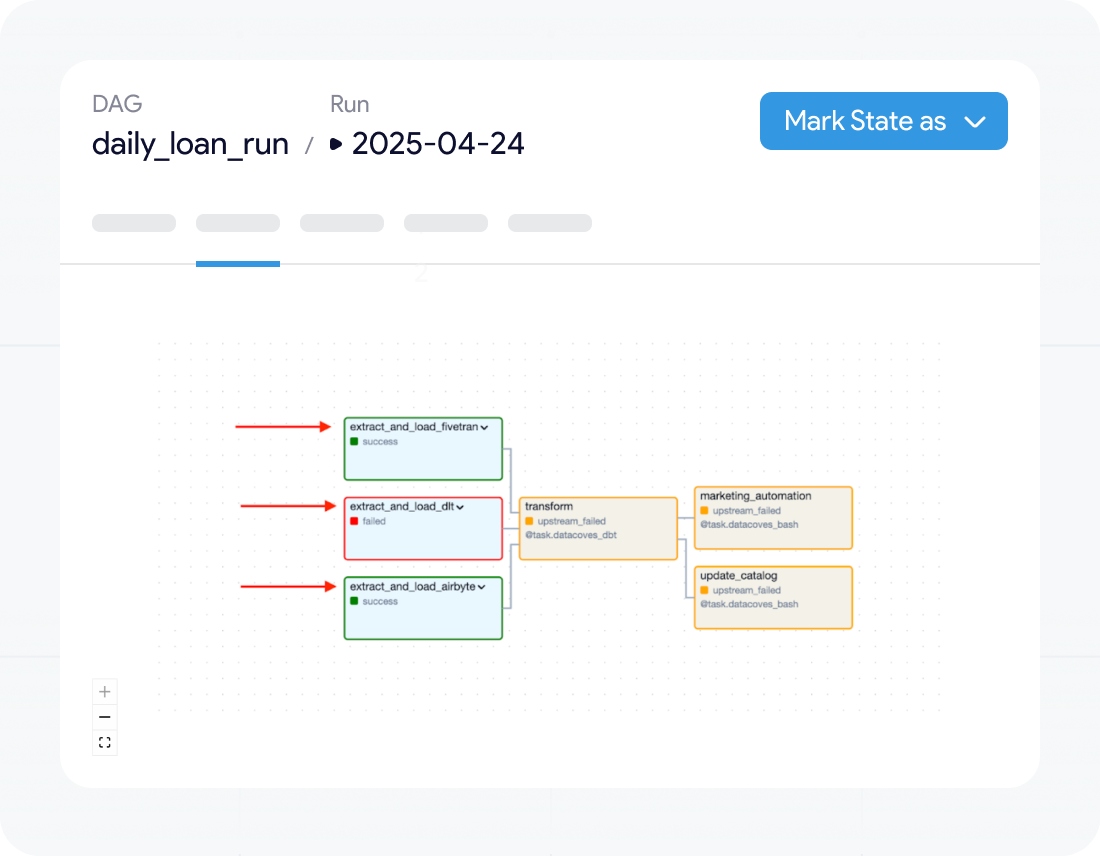Zoom in the graph with plus icon
Image resolution: width=1100 pixels, height=856 pixels.
(x=105, y=692)
